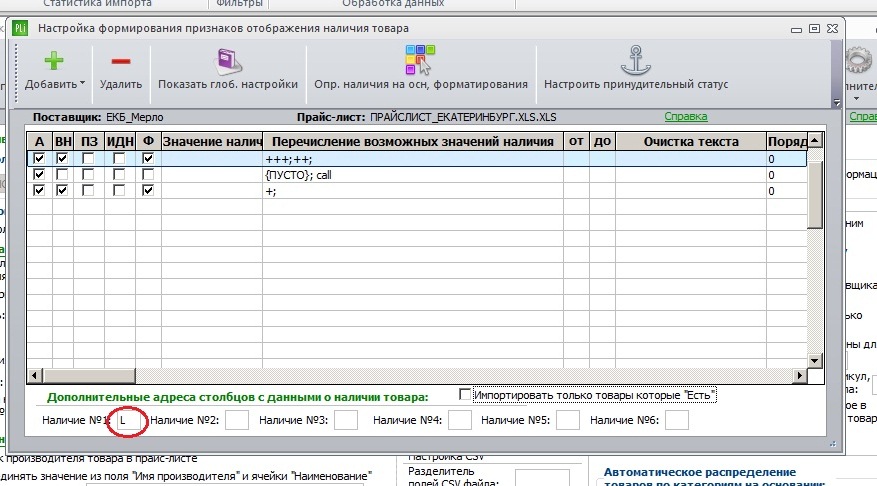Click the до column header

(x=602, y=141)
